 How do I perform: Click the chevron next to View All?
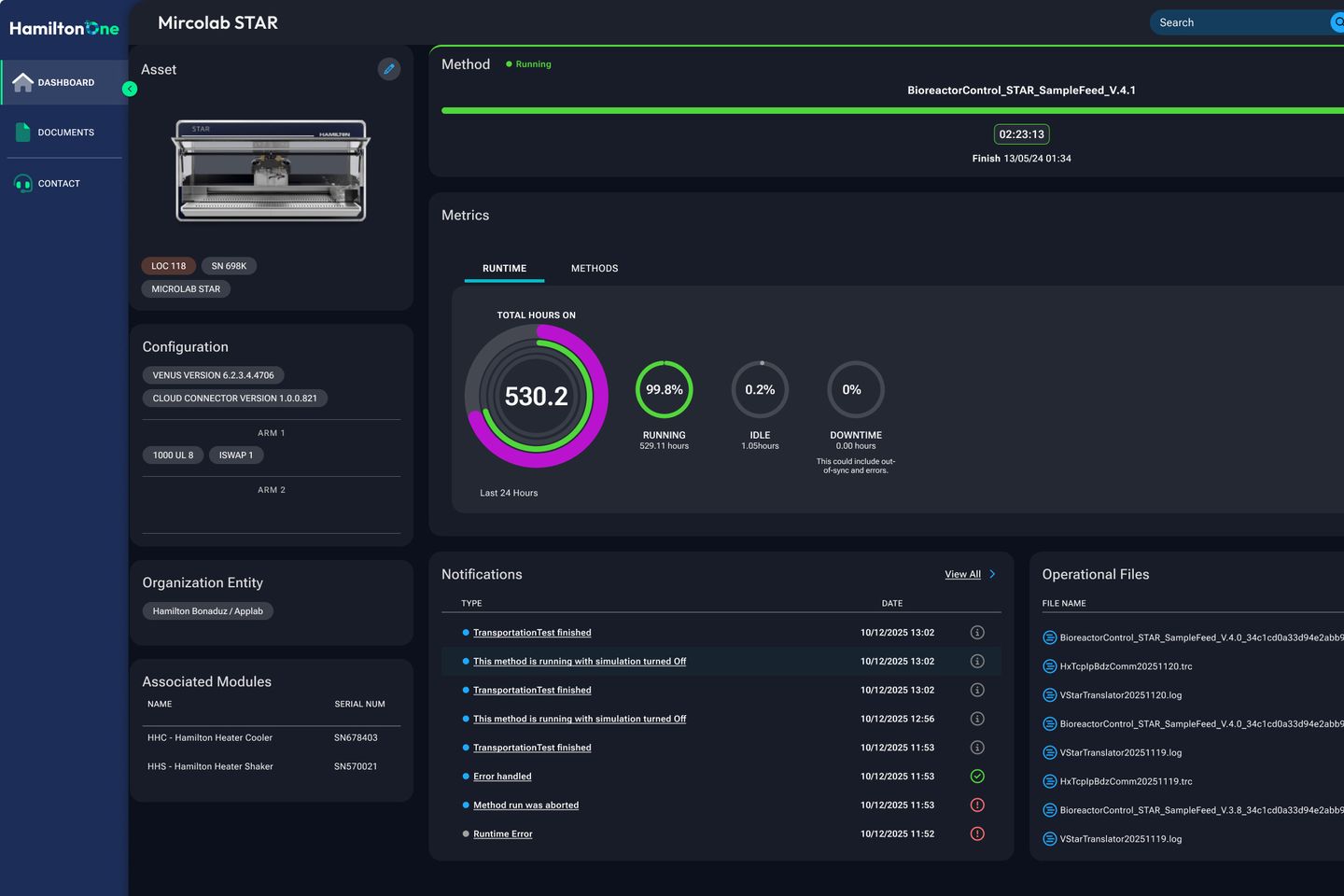[992, 575]
